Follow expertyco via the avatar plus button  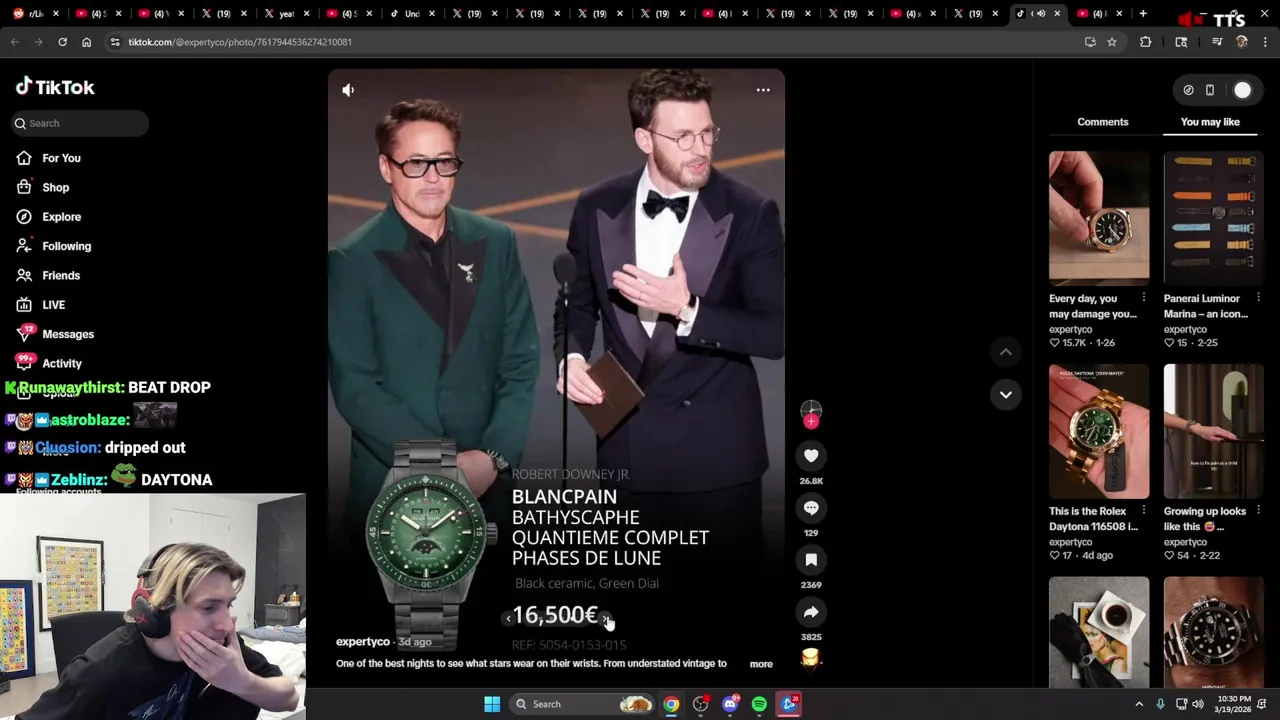811,422
